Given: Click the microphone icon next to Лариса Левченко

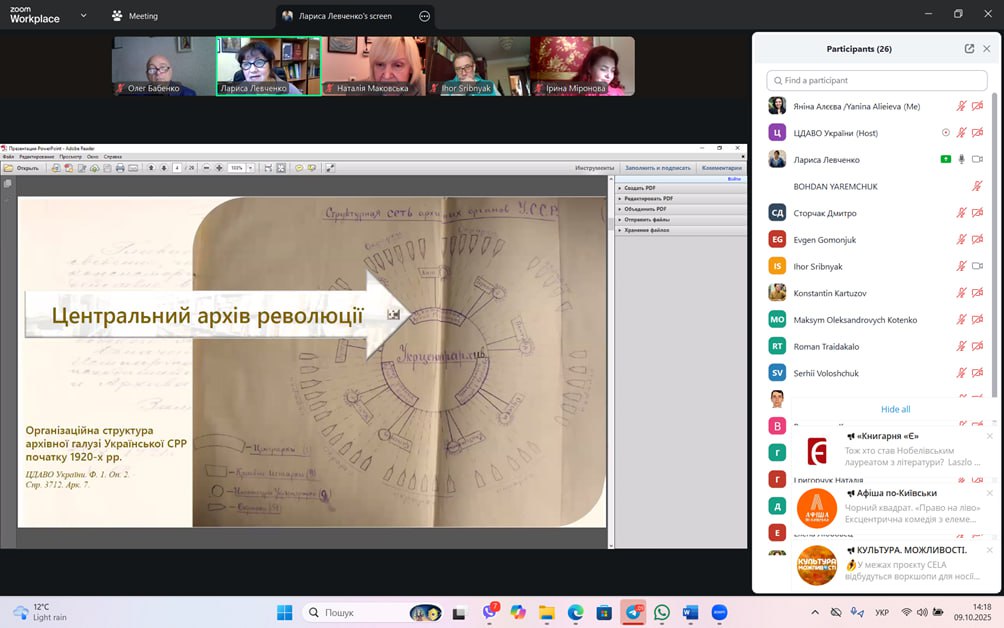Looking at the screenshot, I should 961,159.
